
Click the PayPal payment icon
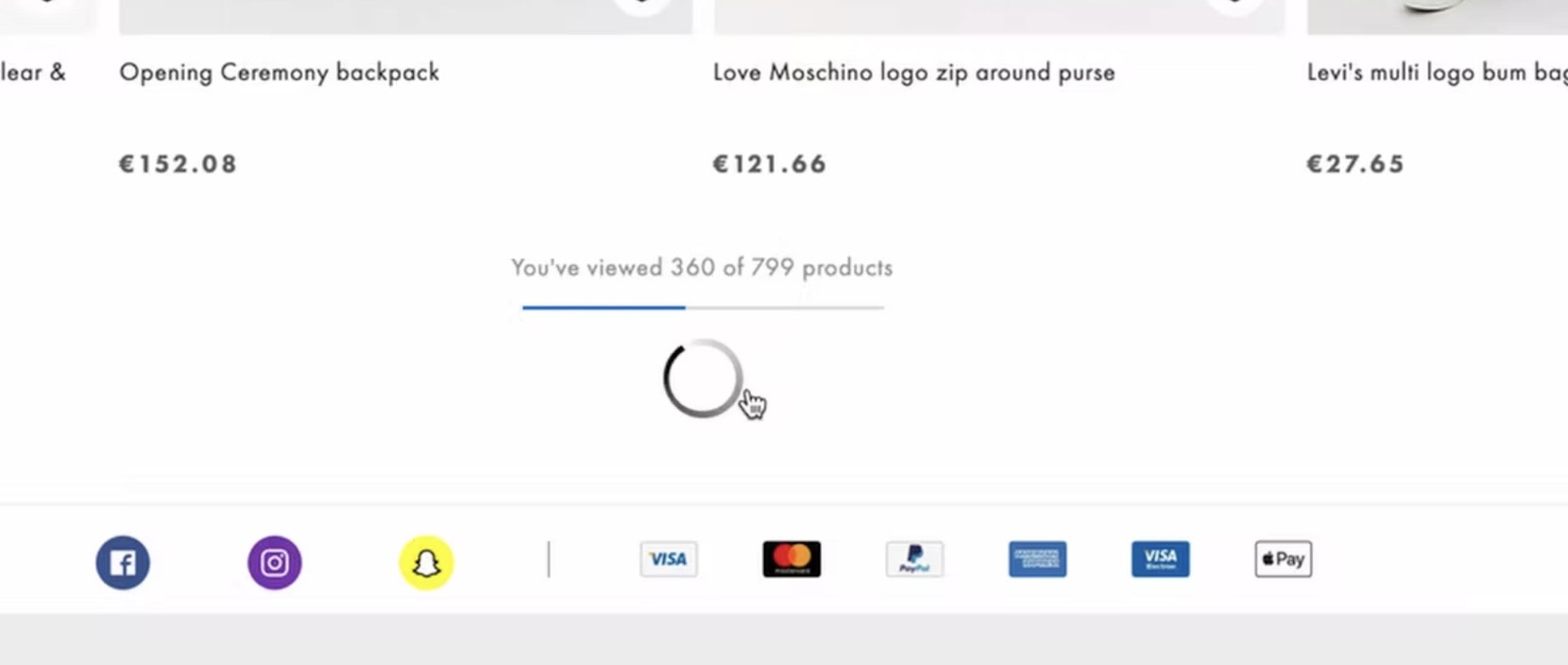click(x=914, y=559)
